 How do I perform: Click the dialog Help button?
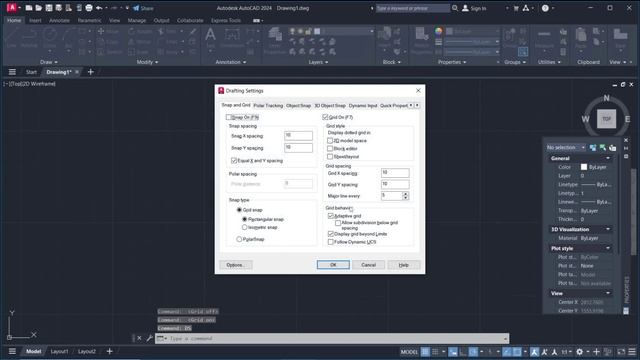point(404,265)
